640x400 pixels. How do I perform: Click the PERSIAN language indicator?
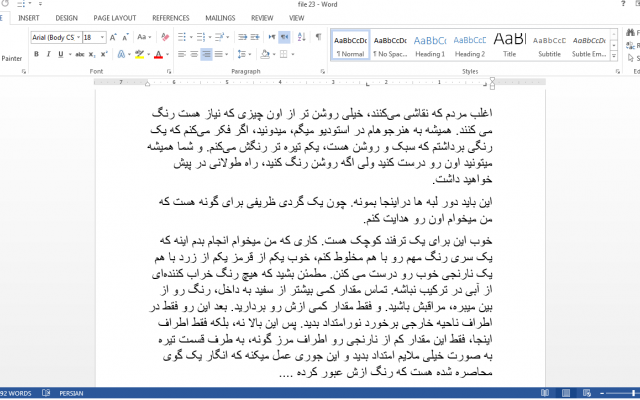tap(71, 393)
